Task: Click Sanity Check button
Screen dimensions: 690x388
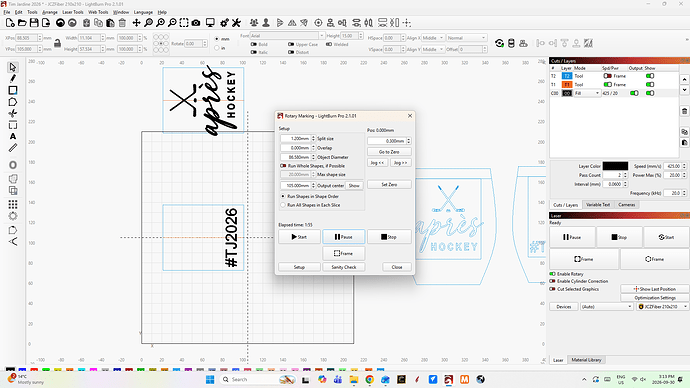Action: (x=344, y=267)
